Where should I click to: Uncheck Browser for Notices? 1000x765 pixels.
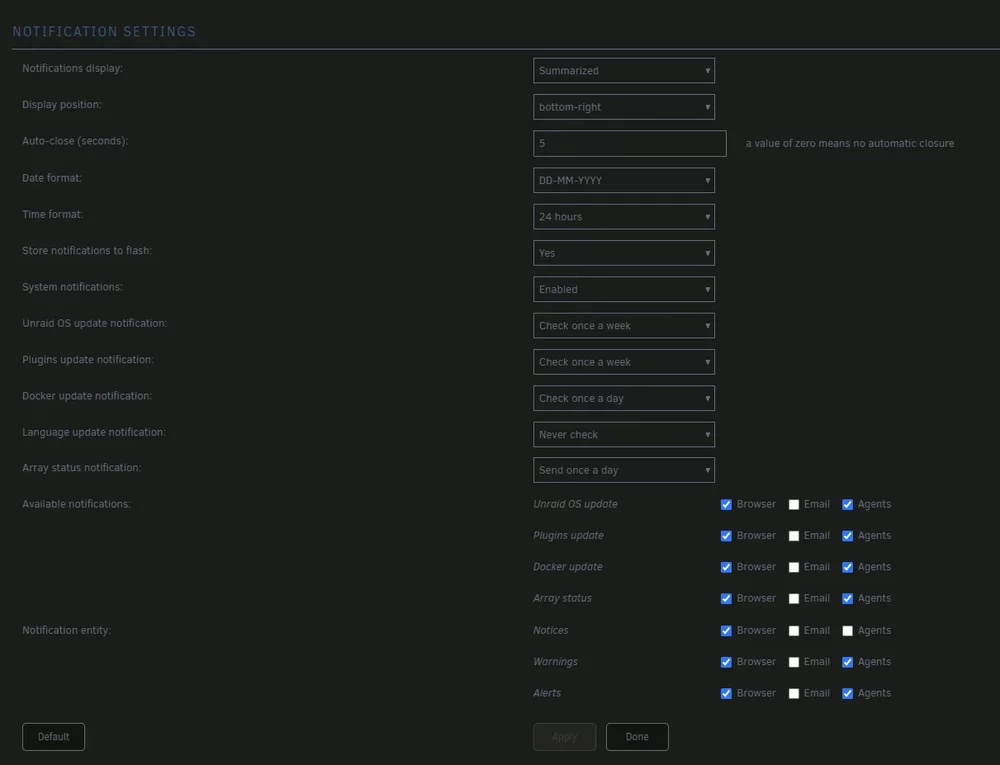click(x=726, y=630)
